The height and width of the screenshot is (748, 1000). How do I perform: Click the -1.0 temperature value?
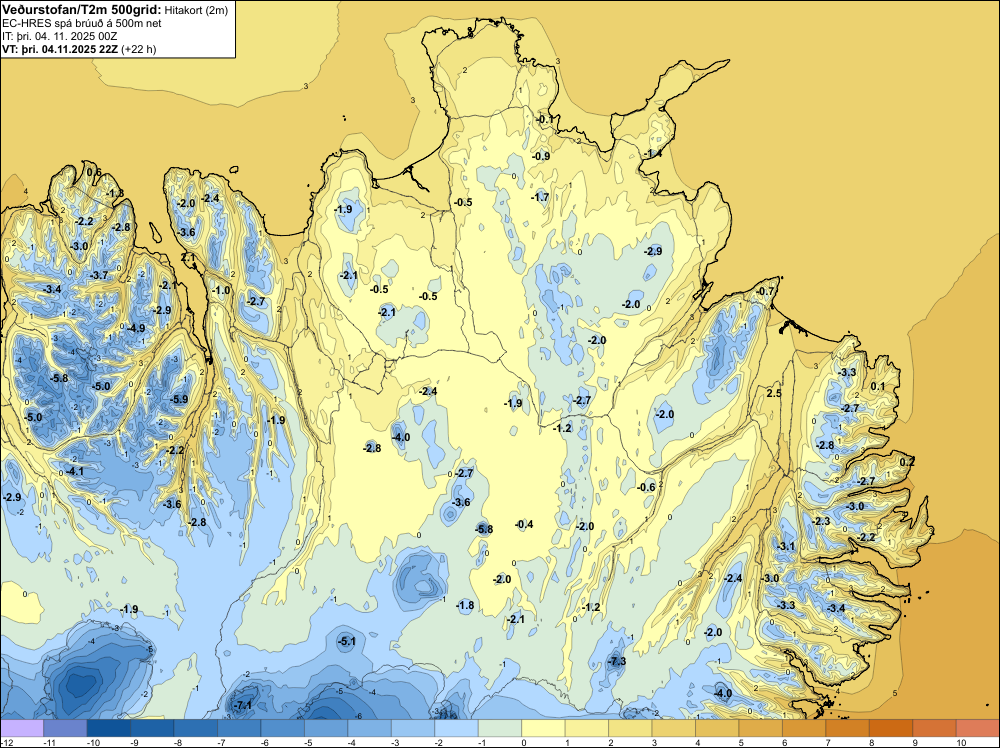pos(221,290)
